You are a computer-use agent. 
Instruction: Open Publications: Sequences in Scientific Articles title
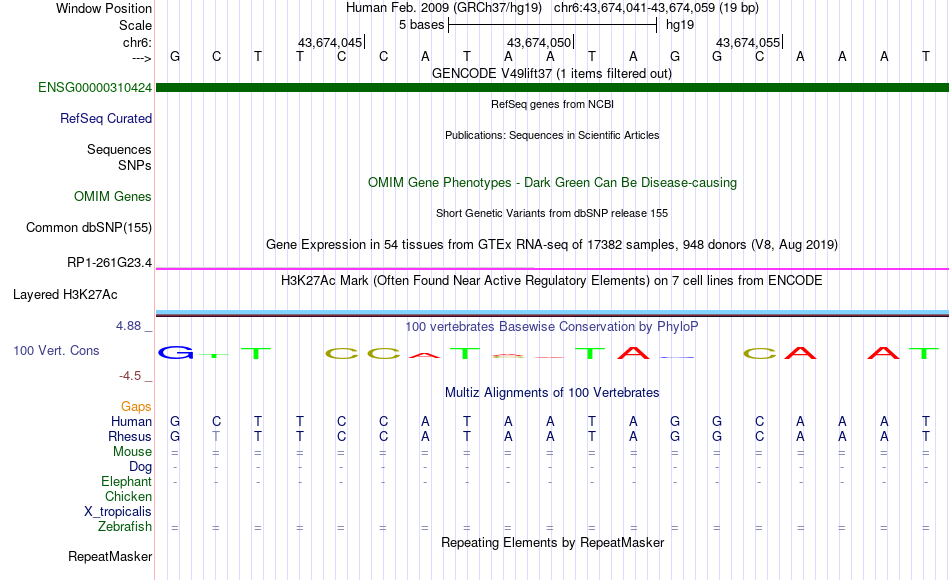click(552, 135)
